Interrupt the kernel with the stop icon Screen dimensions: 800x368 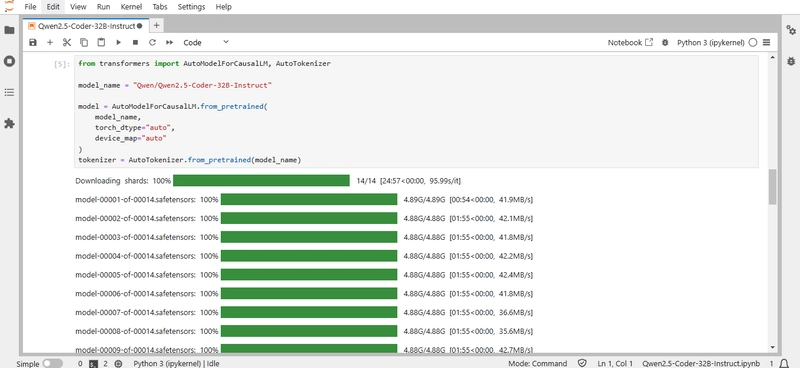(x=135, y=42)
